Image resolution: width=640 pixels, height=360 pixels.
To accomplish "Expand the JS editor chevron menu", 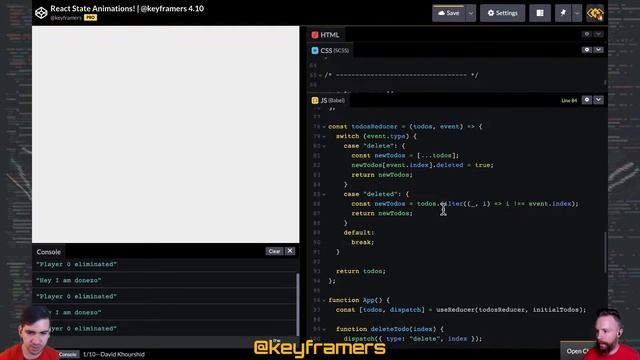I will point(598,100).
